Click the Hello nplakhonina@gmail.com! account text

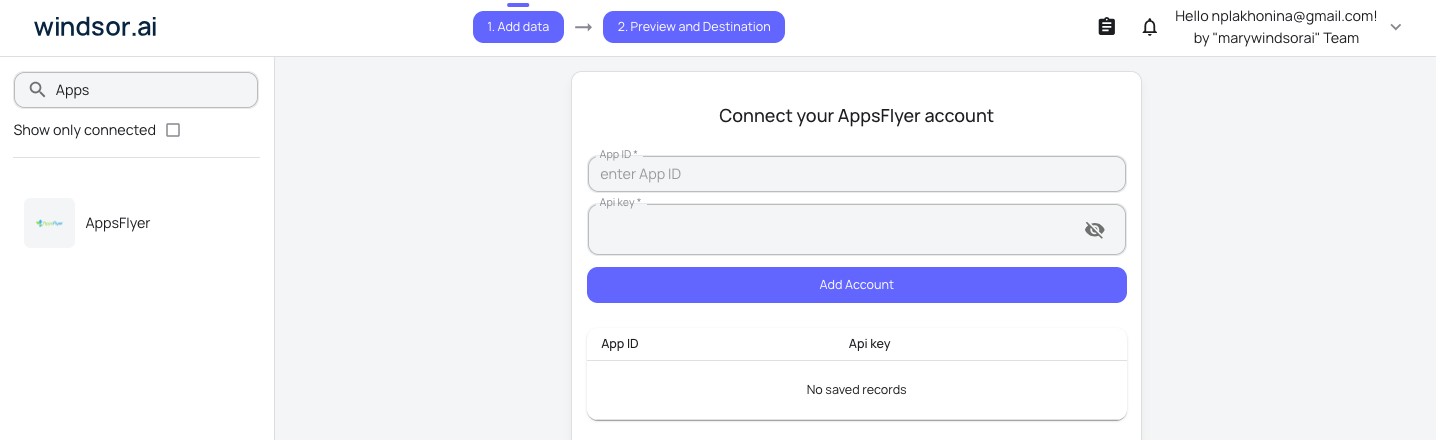click(1276, 16)
